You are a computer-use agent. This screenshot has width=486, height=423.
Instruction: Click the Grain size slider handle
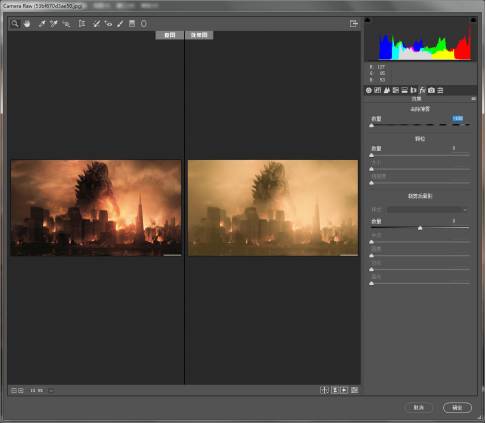372,169
